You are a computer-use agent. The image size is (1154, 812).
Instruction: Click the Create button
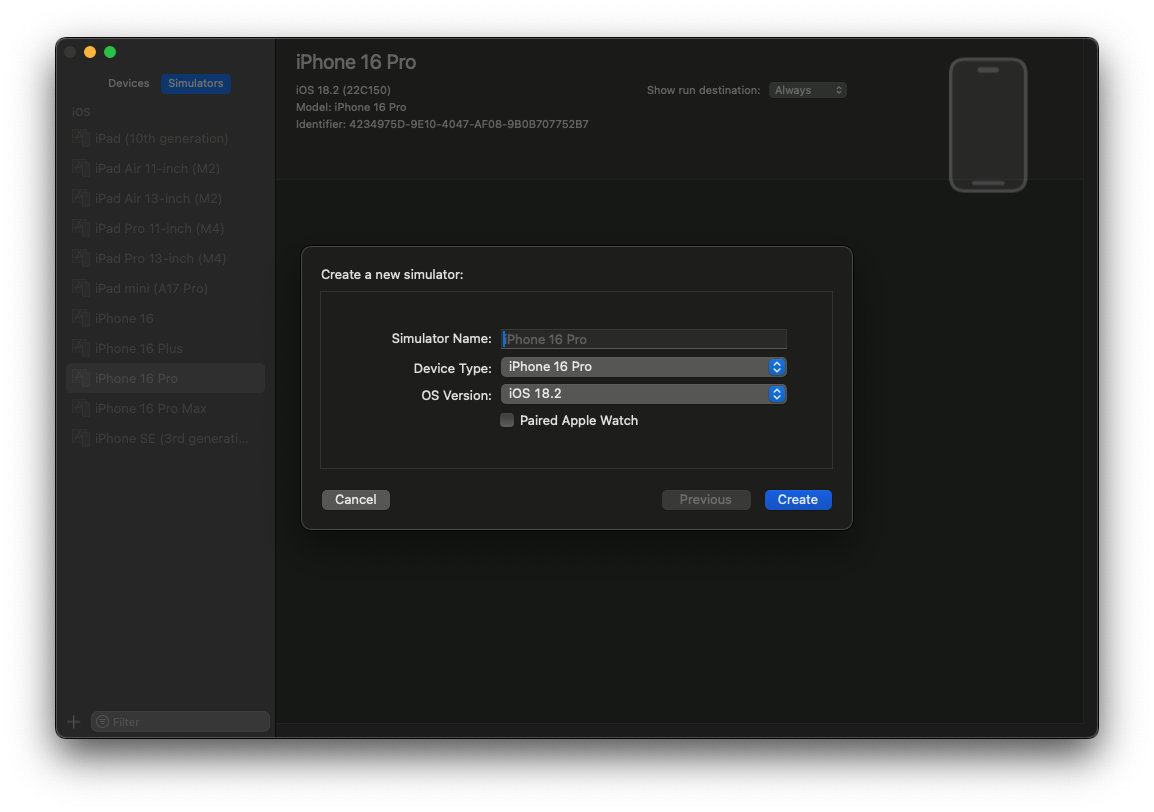[x=798, y=499]
